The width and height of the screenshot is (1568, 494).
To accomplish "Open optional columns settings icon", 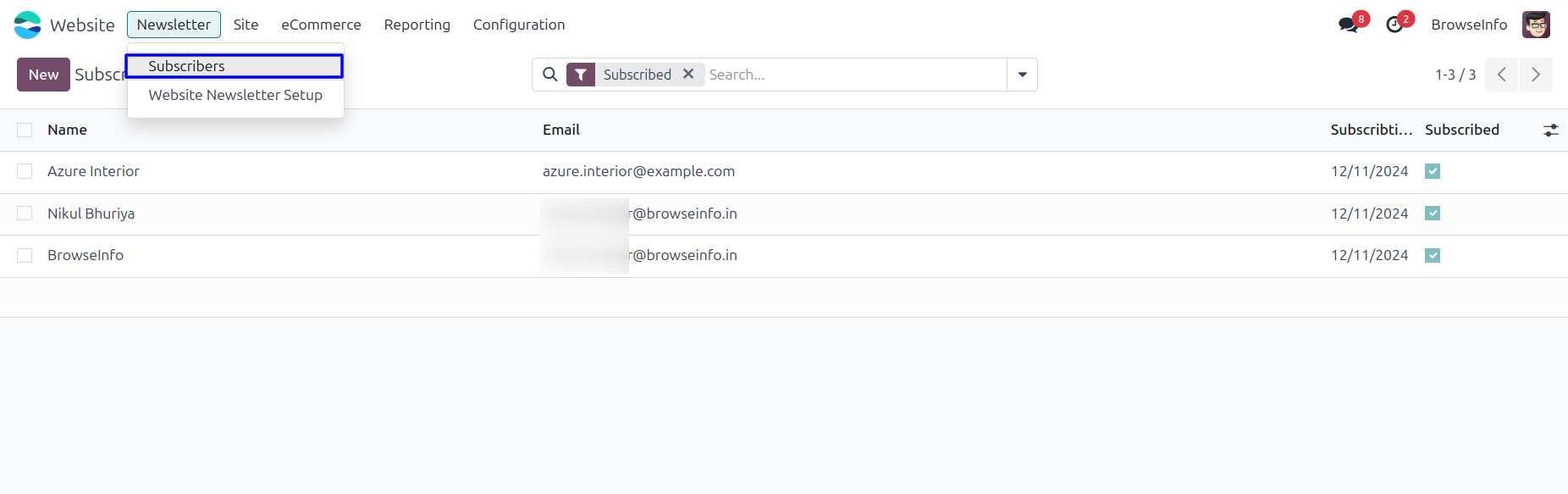I will click(1550, 130).
